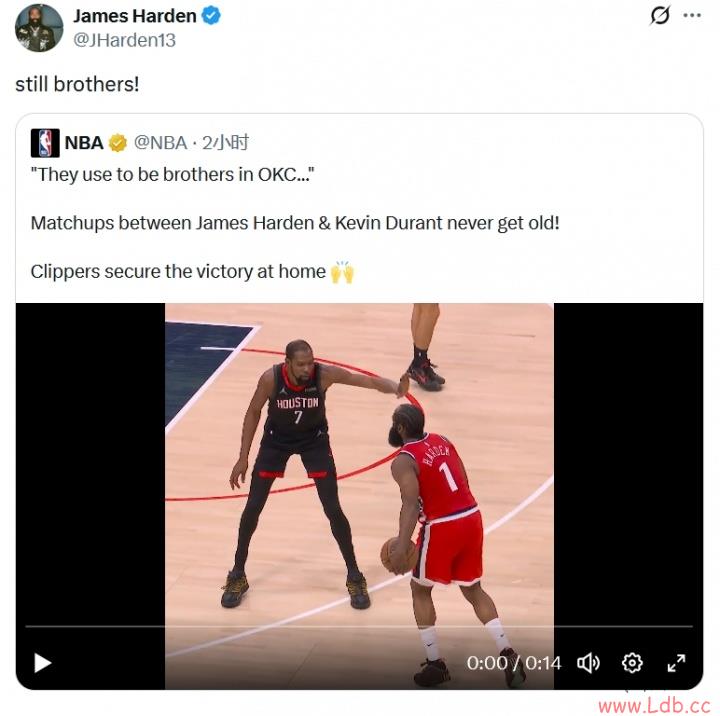Open the James Harden display name link
The width and height of the screenshot is (720, 716).
(x=135, y=16)
